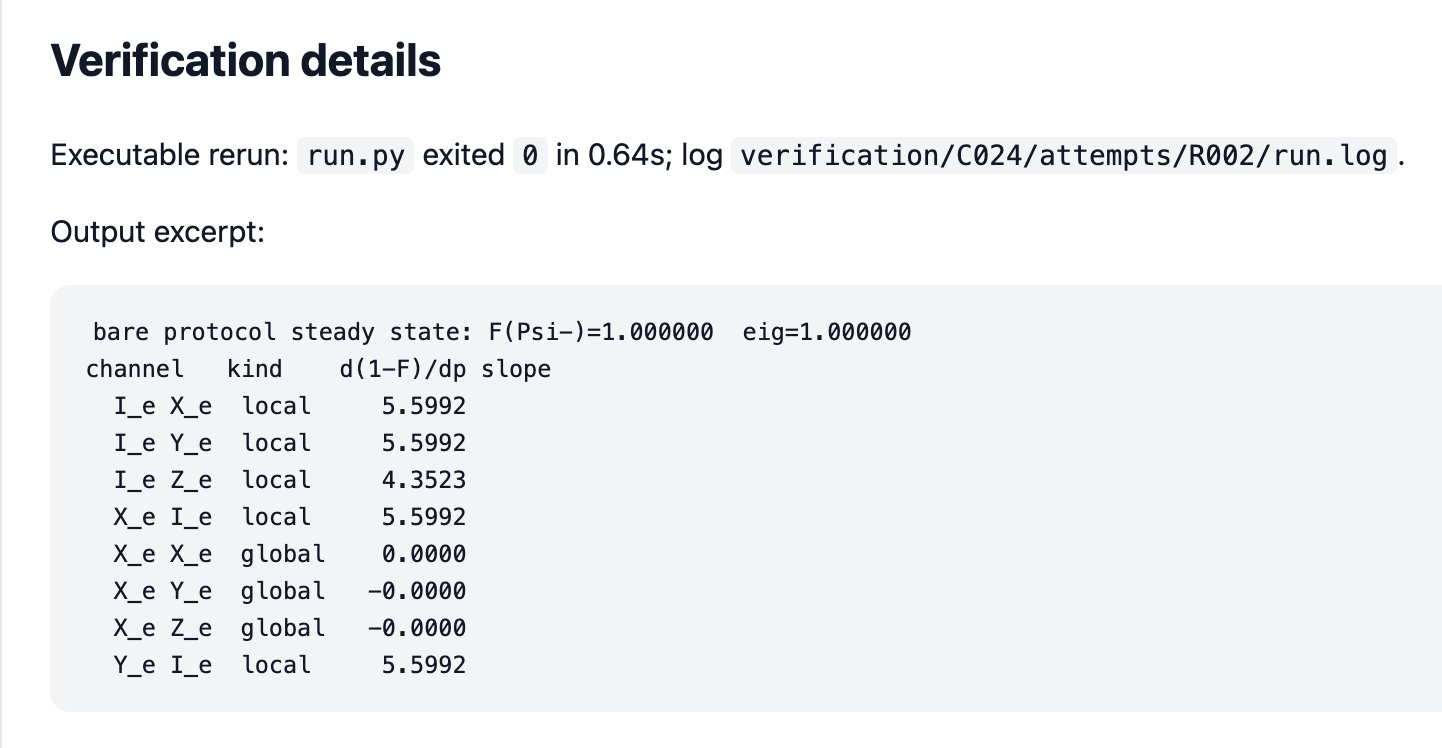Click the I_e X_e local row
The height and width of the screenshot is (748, 1442).
[x=290, y=406]
